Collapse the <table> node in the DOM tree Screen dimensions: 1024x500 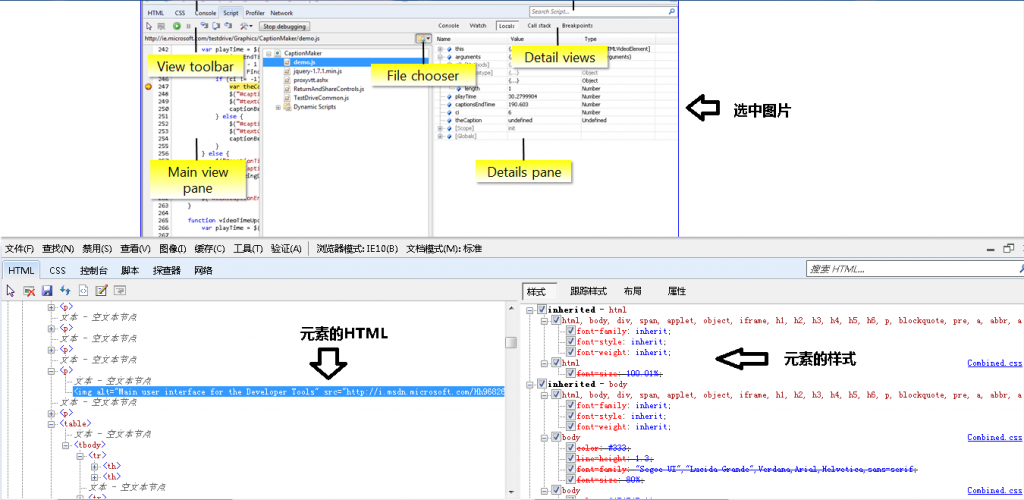point(52,424)
